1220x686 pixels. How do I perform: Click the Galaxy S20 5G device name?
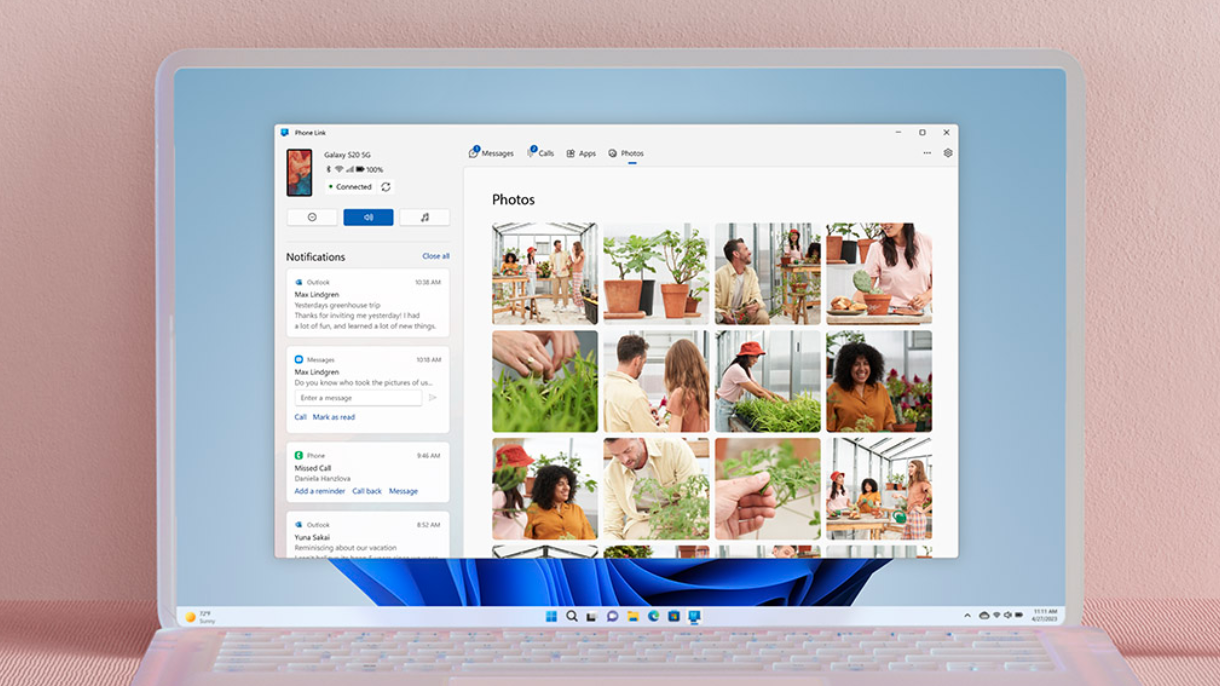pos(347,155)
